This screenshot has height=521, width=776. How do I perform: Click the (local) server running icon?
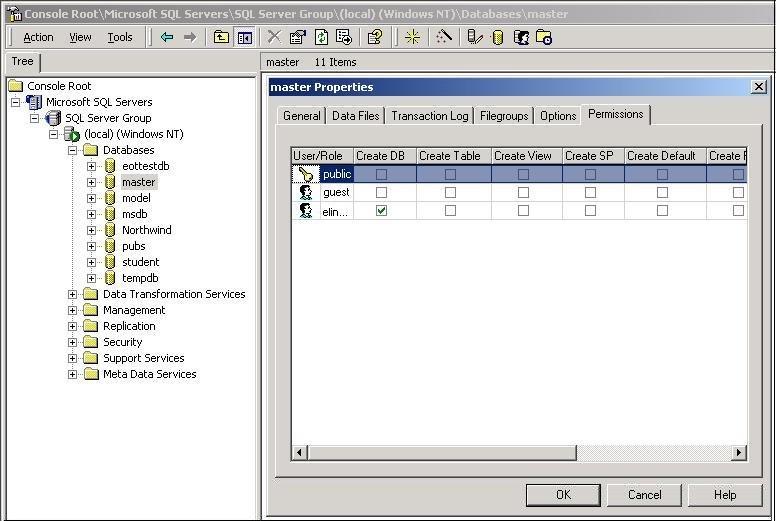(72, 134)
